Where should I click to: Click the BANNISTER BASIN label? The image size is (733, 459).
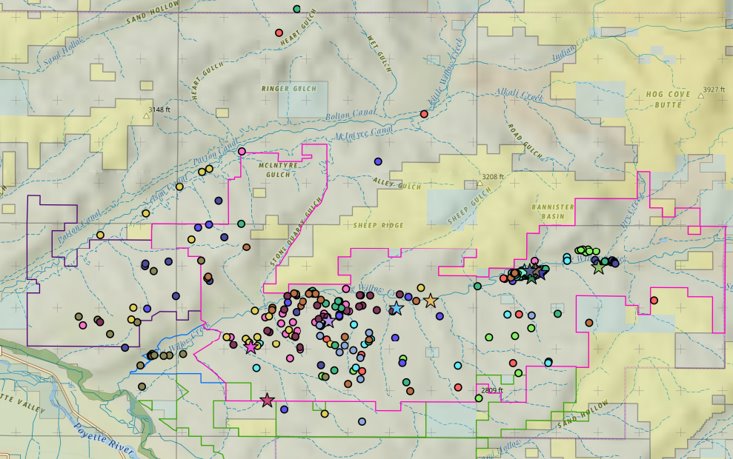pyautogui.click(x=553, y=211)
